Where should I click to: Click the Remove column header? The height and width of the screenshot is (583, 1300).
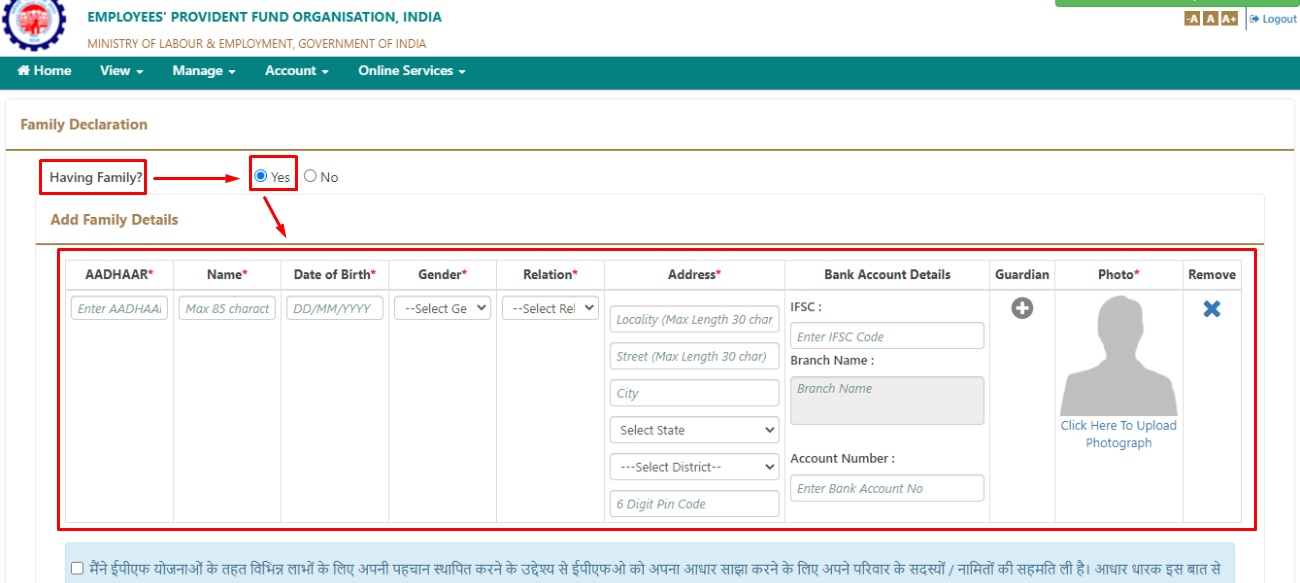(x=1212, y=274)
